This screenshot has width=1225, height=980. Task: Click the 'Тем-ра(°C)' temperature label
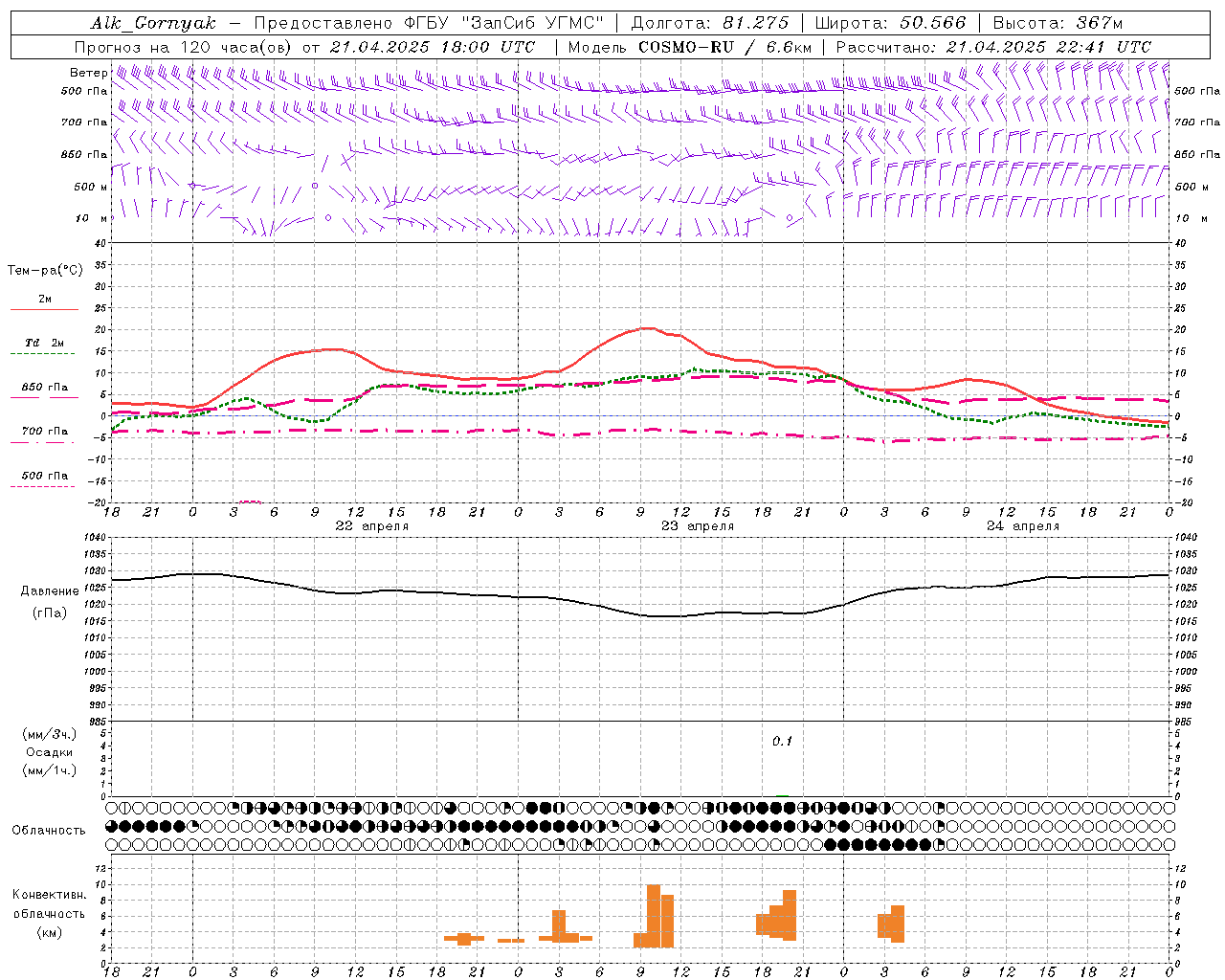point(45,271)
